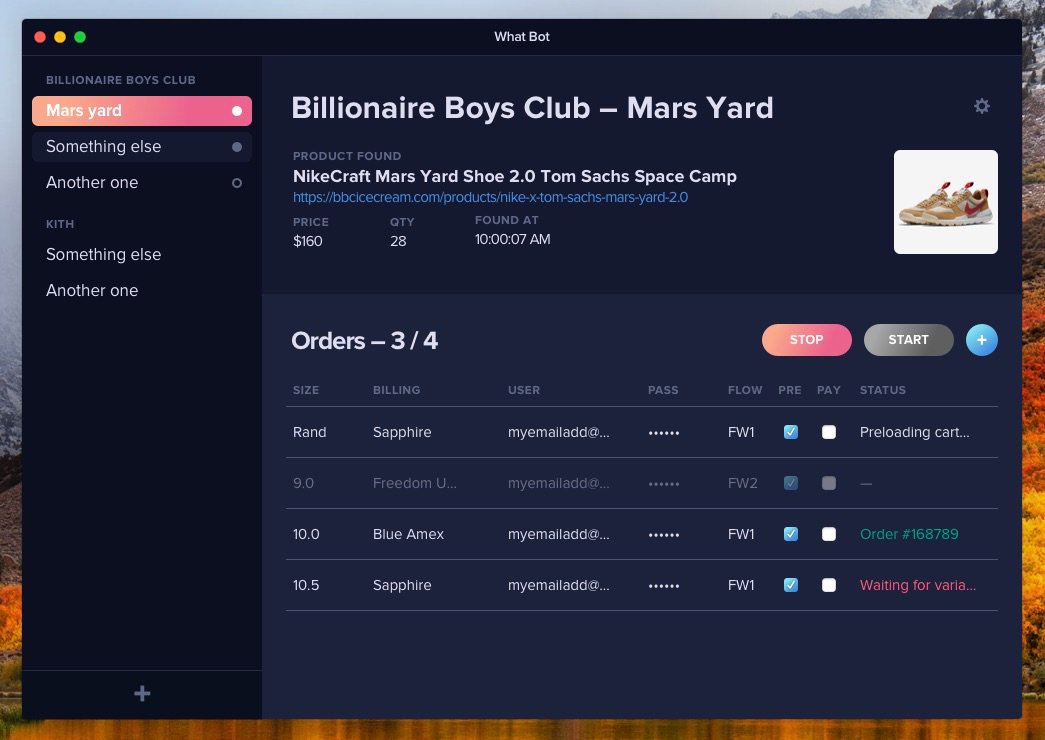
Task: Add new task with sidebar plus icon
Action: coord(142,693)
